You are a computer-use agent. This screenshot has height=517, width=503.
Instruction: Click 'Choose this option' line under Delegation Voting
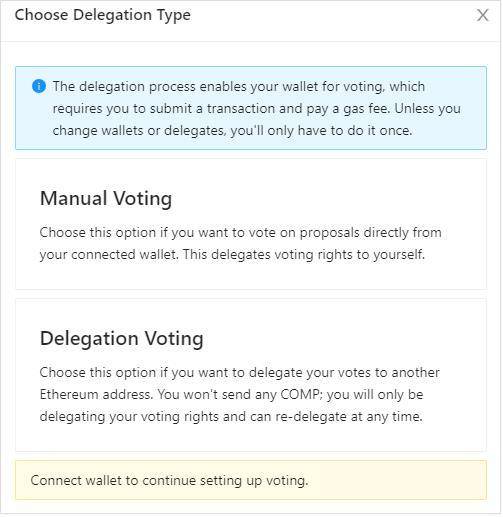239,373
